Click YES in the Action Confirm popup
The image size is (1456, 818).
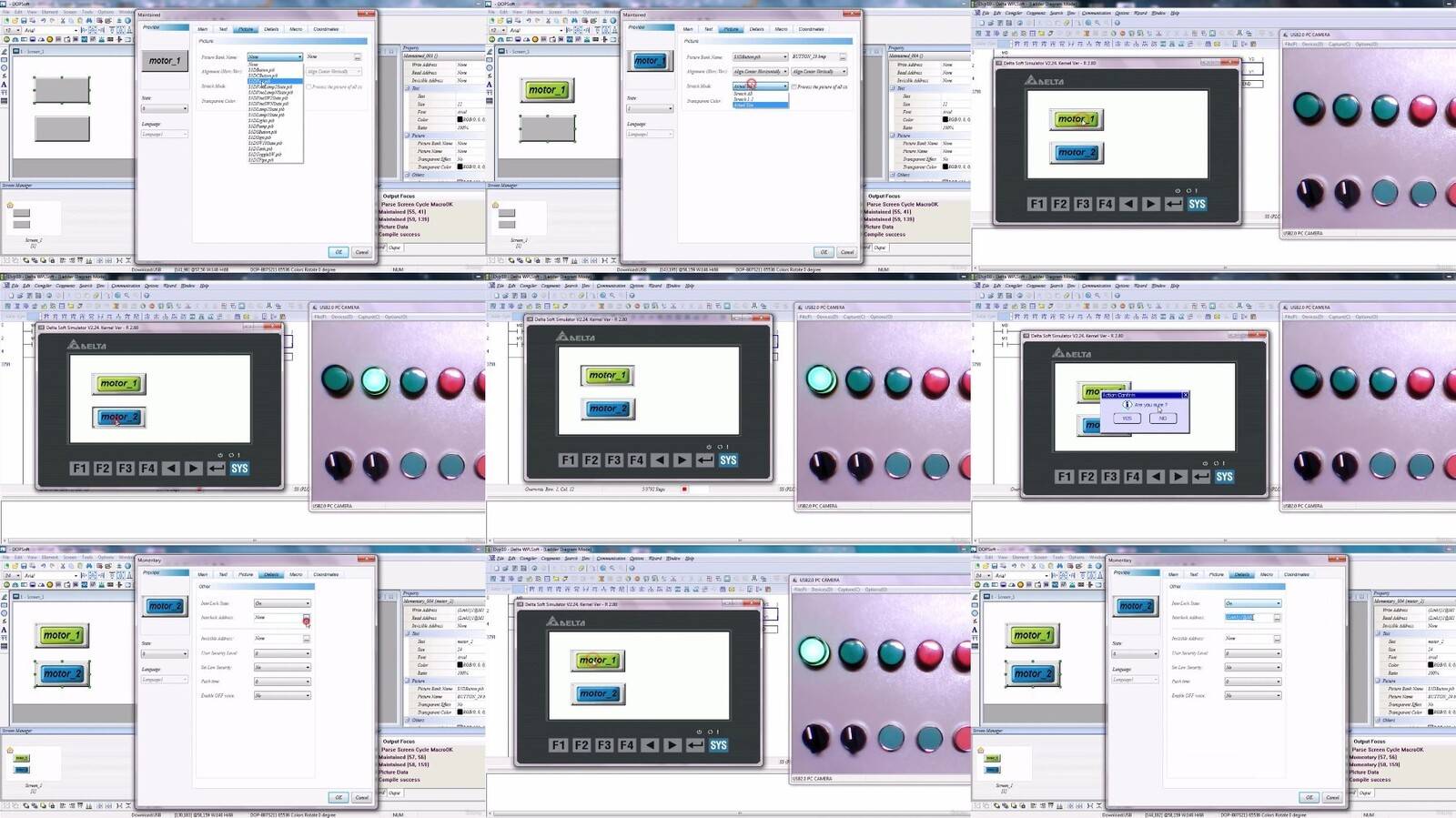pyautogui.click(x=1127, y=419)
